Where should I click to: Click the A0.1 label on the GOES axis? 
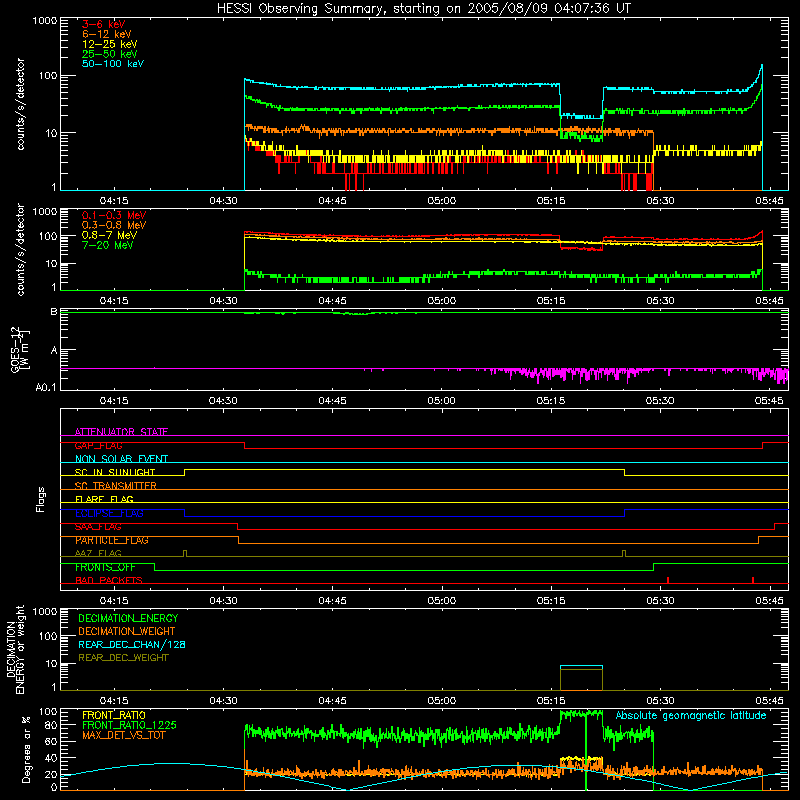(x=46, y=387)
